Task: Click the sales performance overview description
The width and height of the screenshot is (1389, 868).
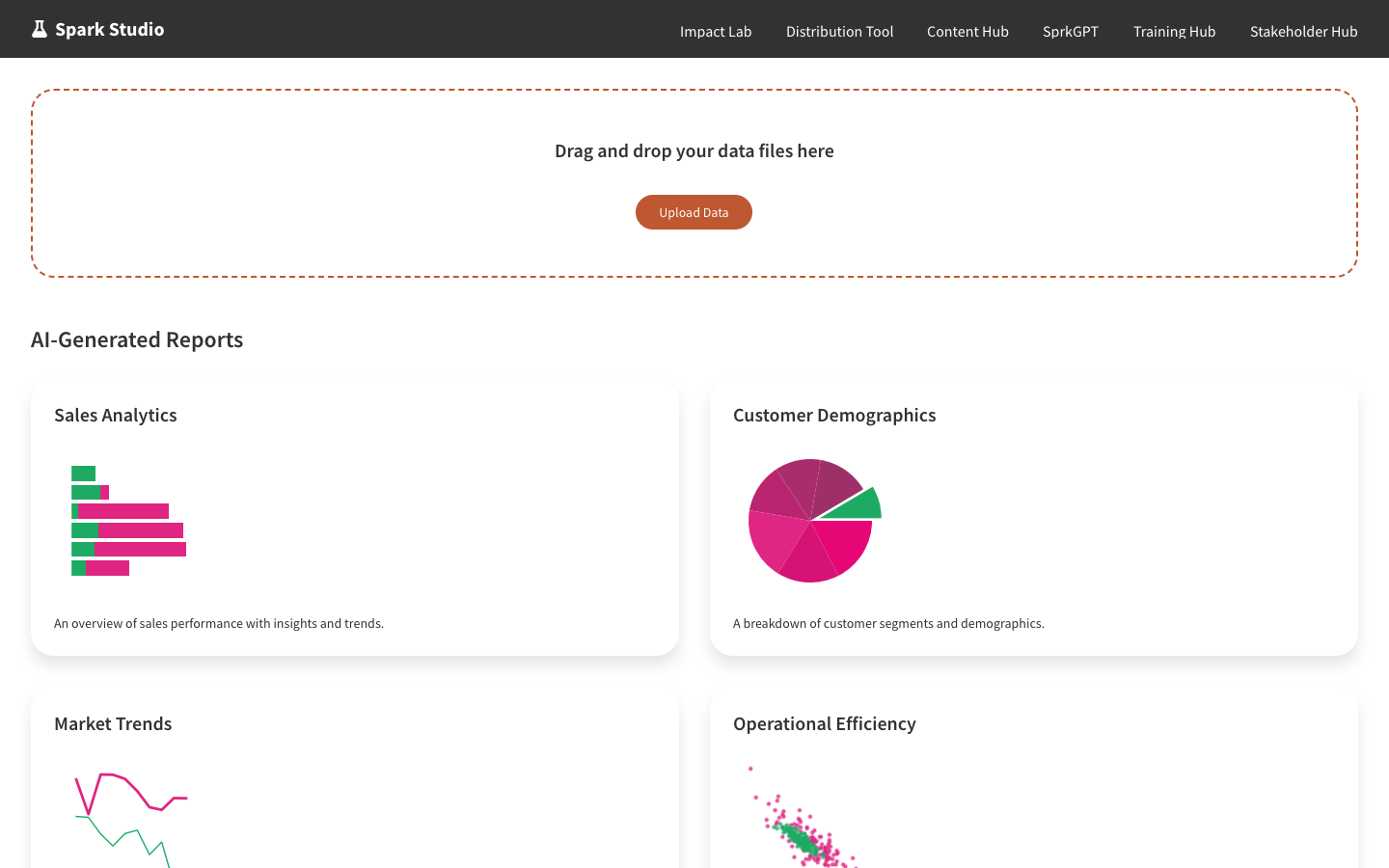Action: coord(219,623)
